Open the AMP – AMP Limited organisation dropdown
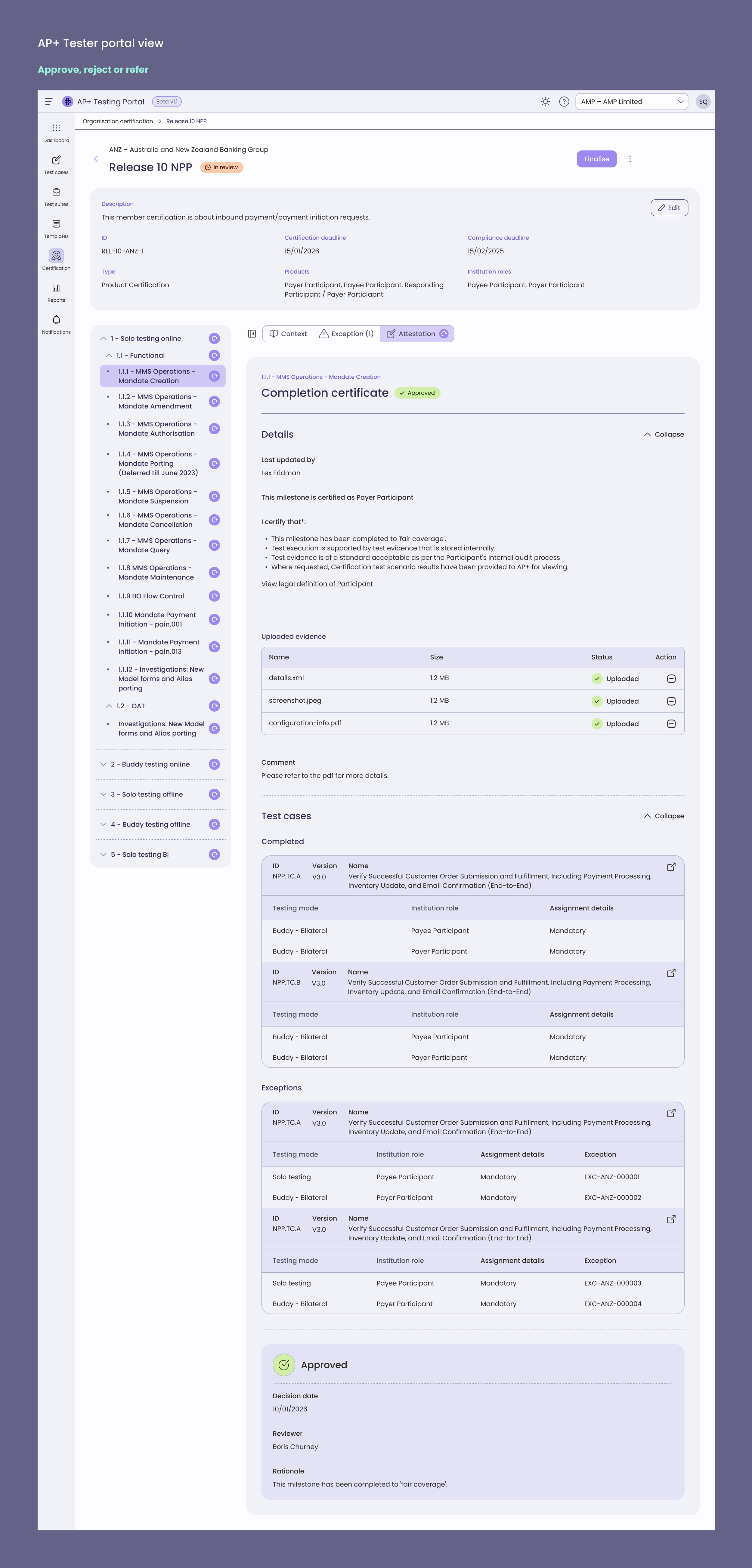Screen dimensions: 752x1568 (x=631, y=102)
